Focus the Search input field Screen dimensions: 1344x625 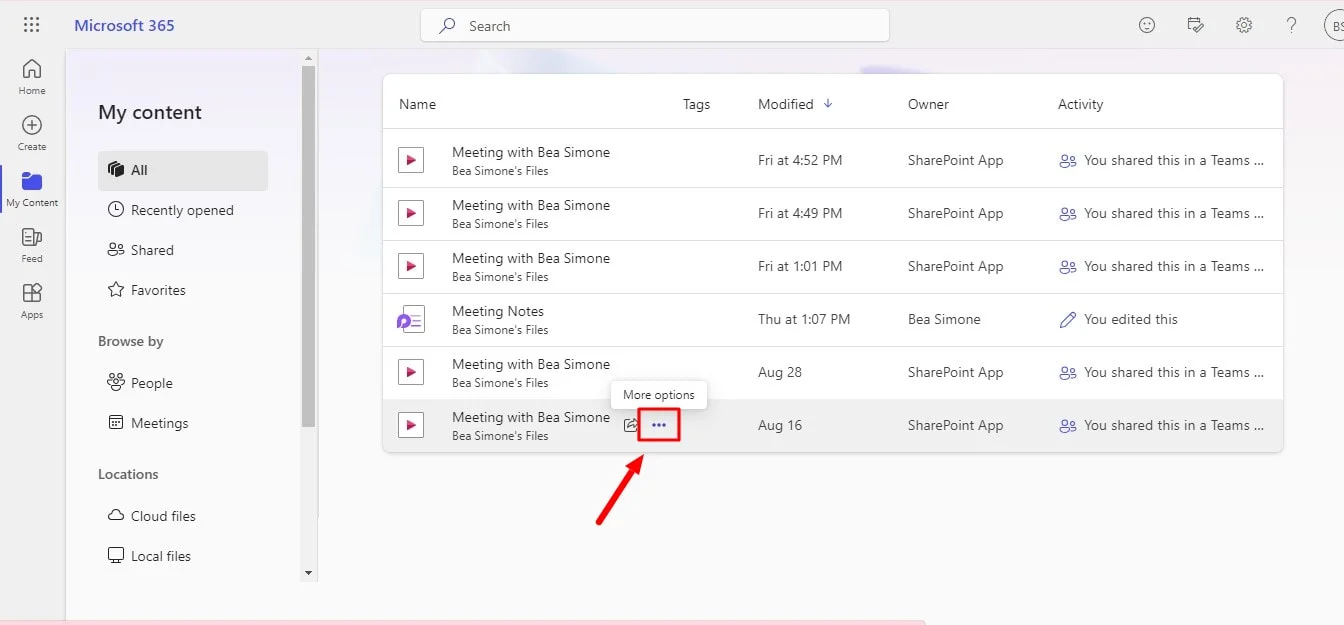pos(655,26)
